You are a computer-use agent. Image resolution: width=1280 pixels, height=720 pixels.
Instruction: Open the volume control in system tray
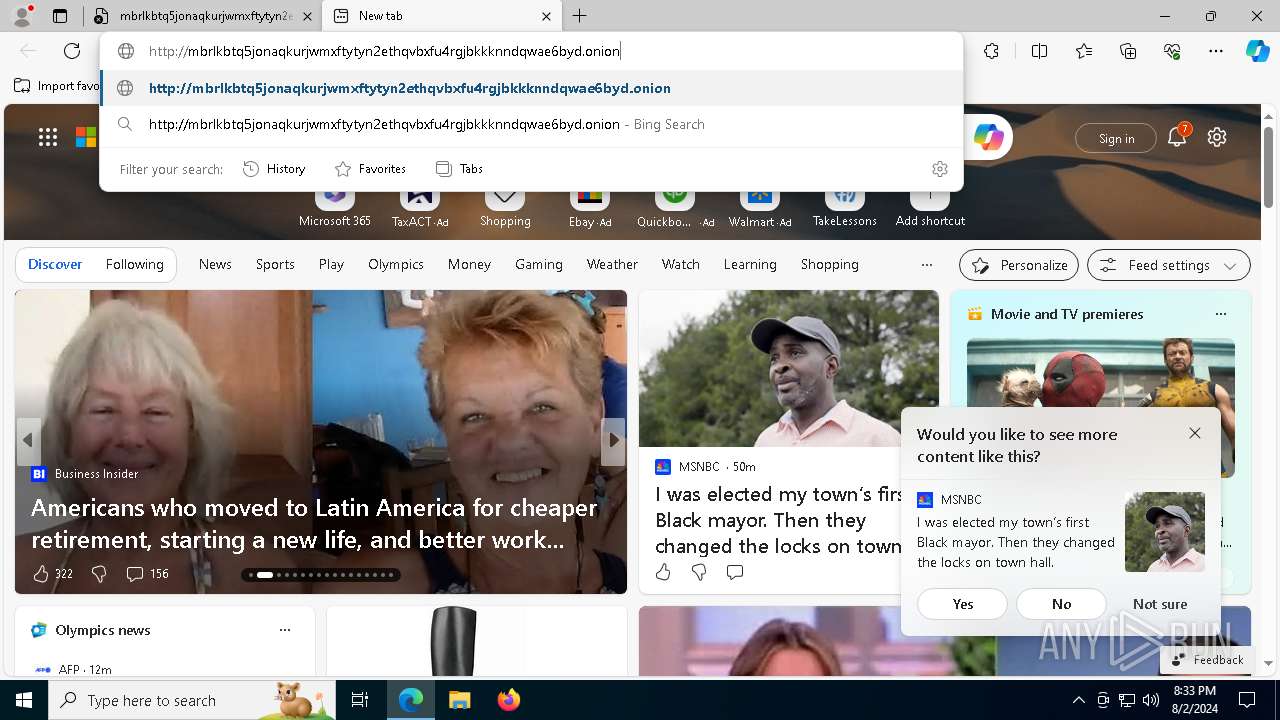1151,700
